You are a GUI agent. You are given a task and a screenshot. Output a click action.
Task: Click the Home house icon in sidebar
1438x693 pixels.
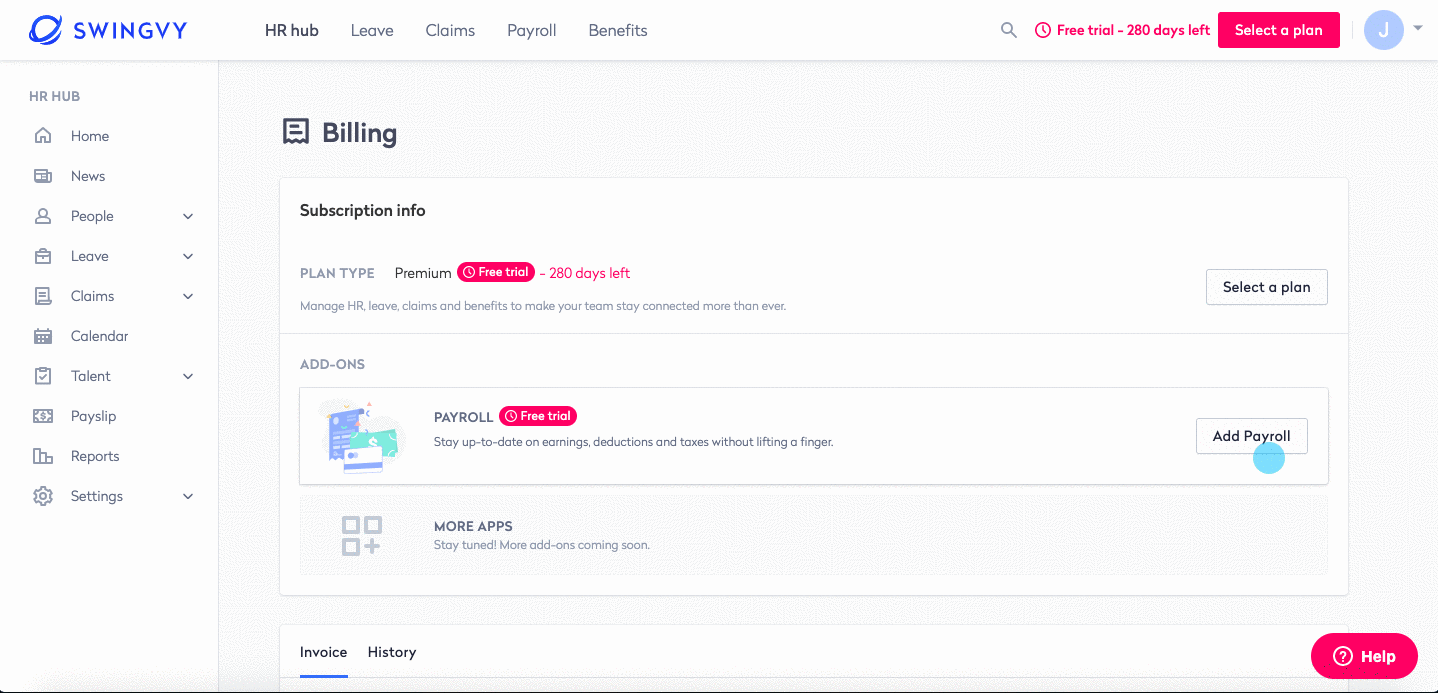[x=43, y=136]
